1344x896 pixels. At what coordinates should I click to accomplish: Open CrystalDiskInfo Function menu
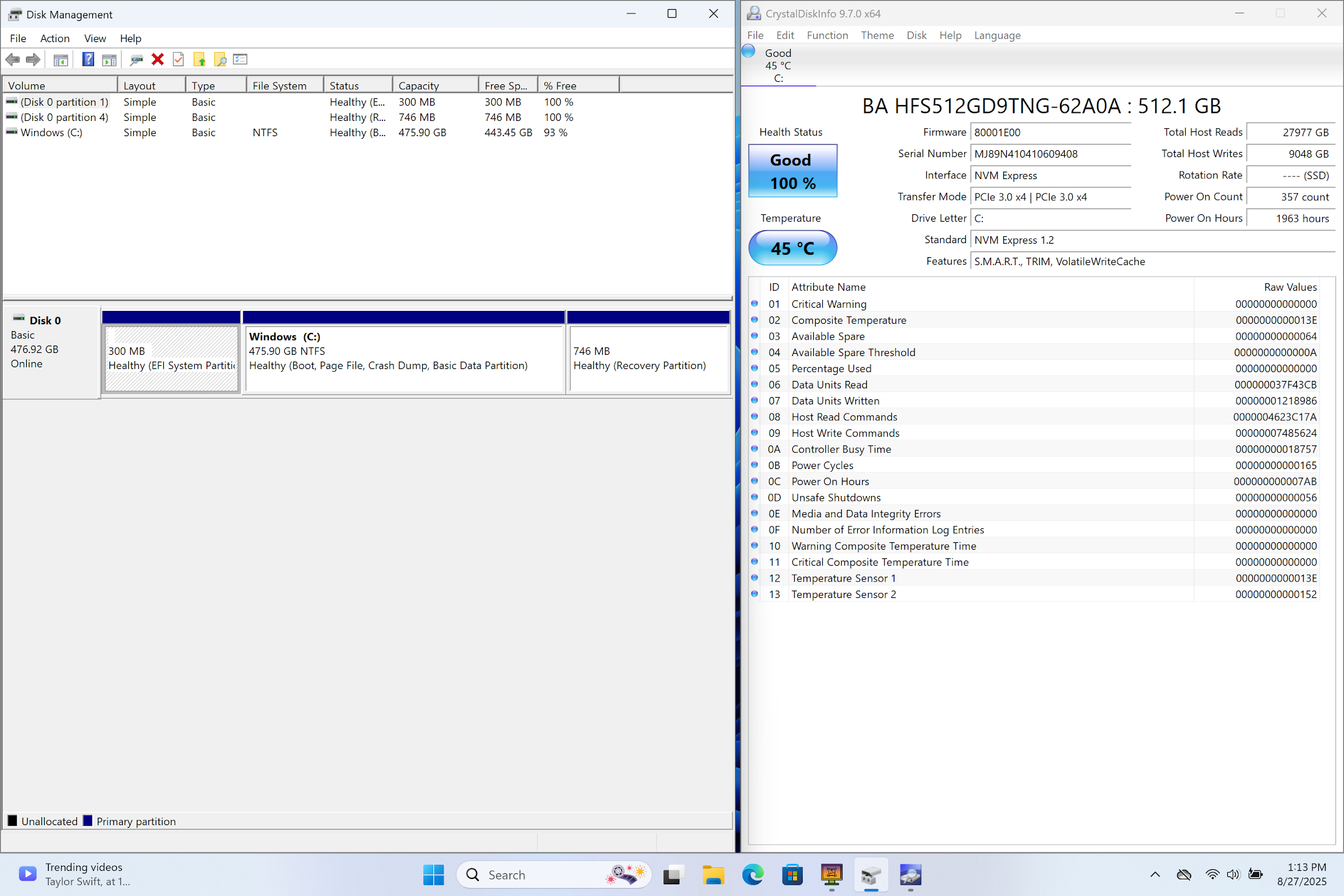pos(827,35)
